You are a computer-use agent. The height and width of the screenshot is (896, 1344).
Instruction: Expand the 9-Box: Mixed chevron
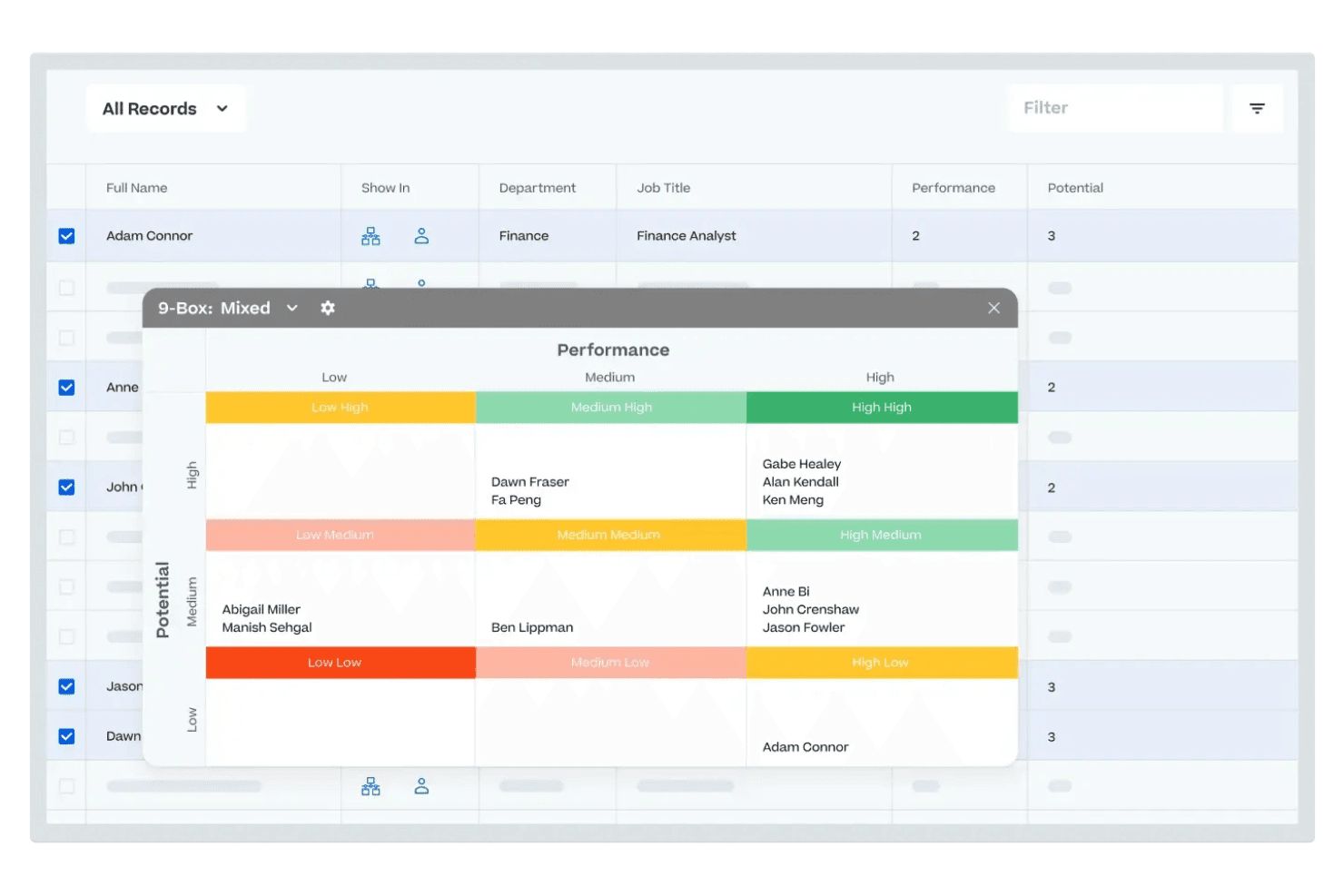(x=292, y=308)
